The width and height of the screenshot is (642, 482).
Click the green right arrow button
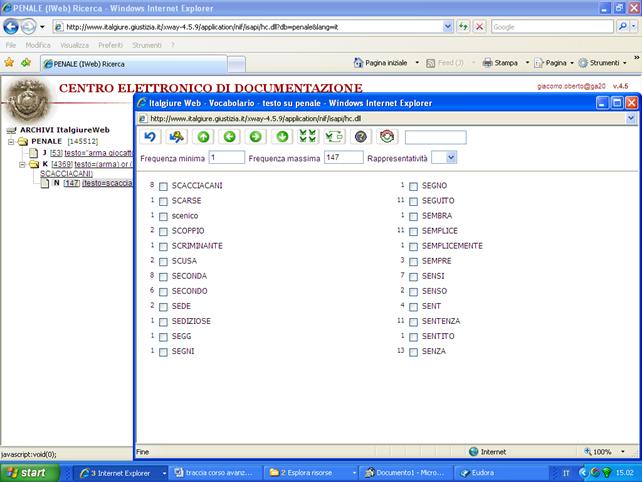[255, 137]
